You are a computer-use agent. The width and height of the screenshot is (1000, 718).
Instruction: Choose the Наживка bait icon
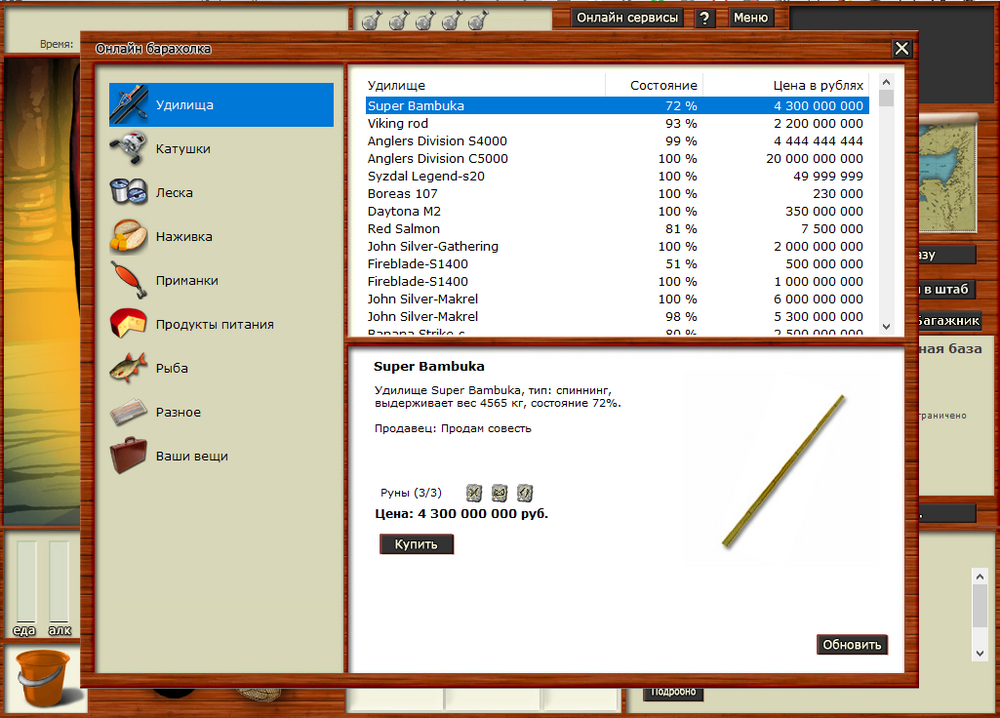click(x=129, y=237)
